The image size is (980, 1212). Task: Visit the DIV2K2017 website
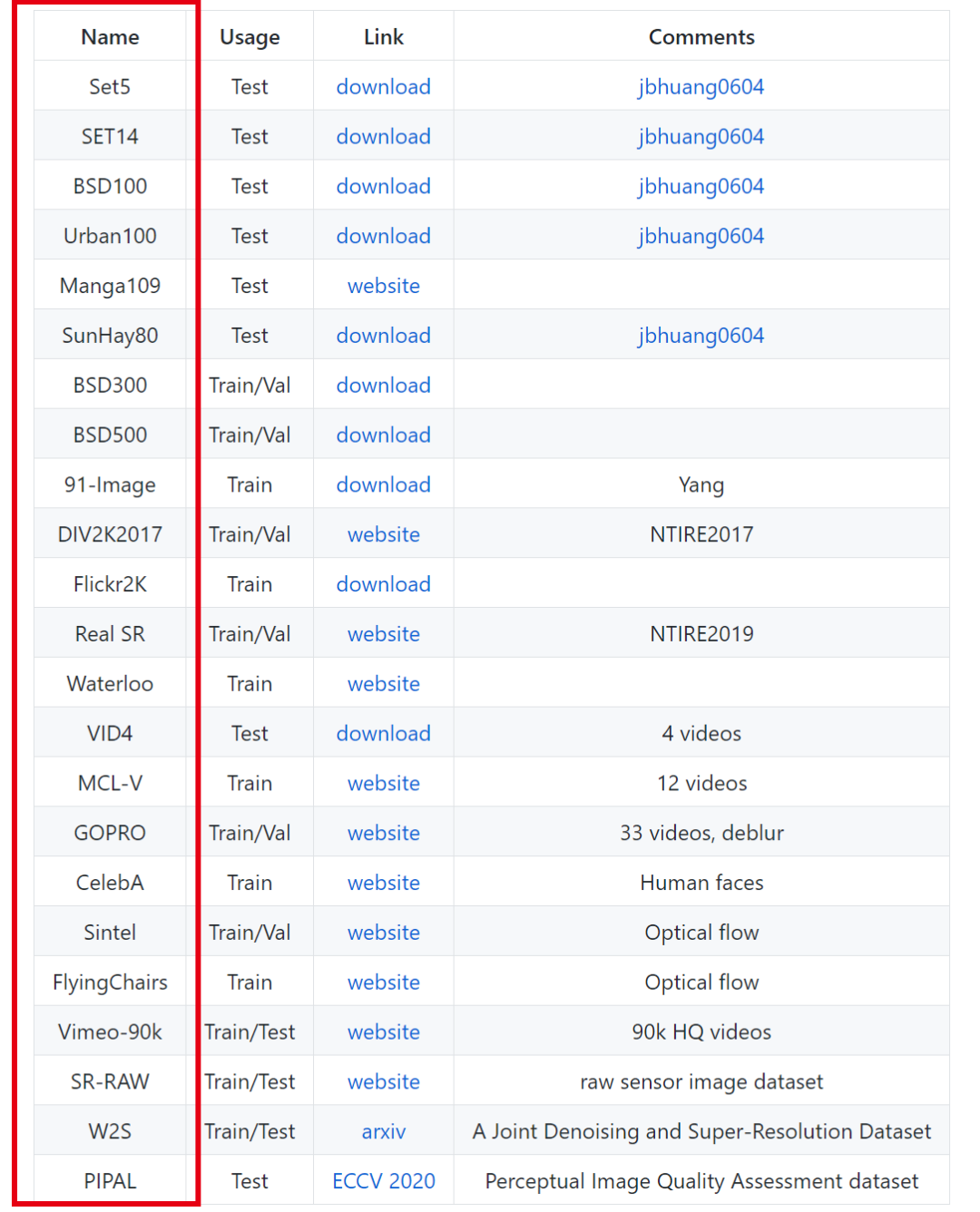[x=383, y=535]
